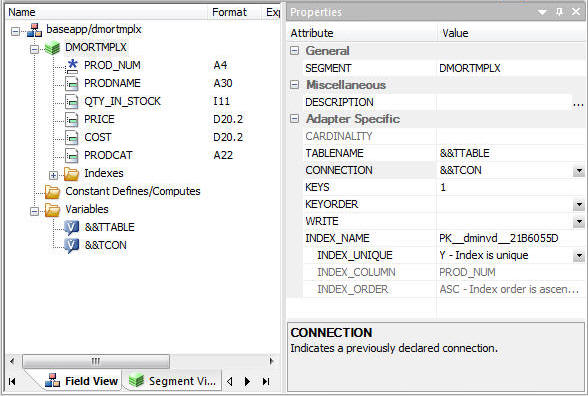
Task: Click the Segment View tab stack icon
Action: 136,381
